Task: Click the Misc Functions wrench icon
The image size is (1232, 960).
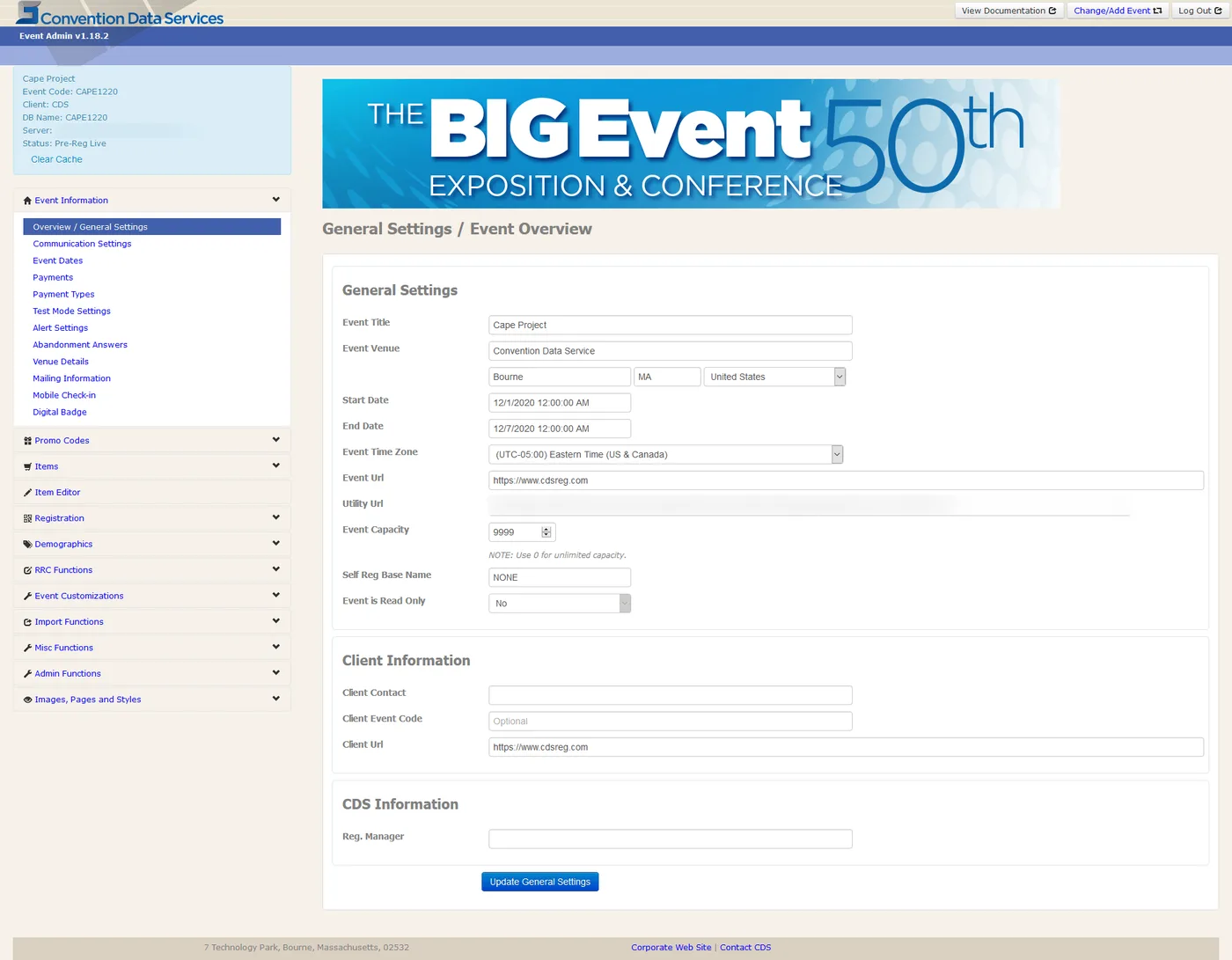Action: click(27, 648)
